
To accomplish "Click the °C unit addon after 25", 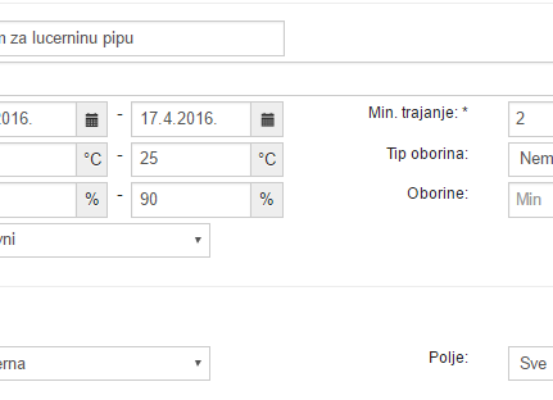I will [x=267, y=159].
